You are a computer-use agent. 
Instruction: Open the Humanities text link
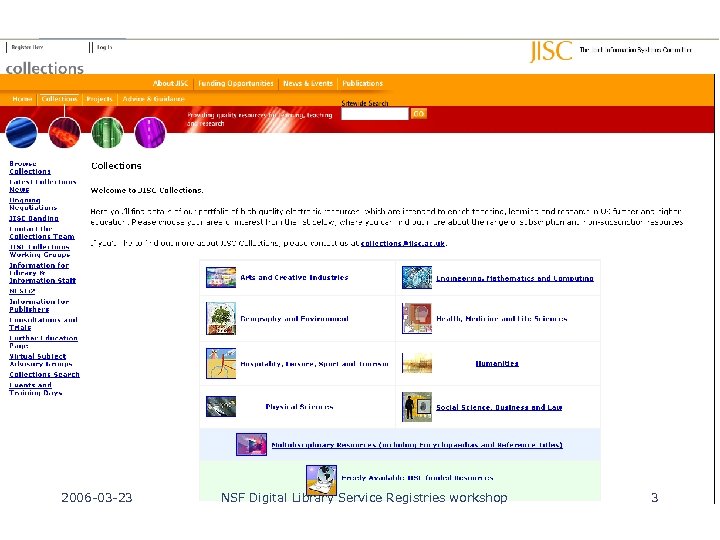(497, 363)
